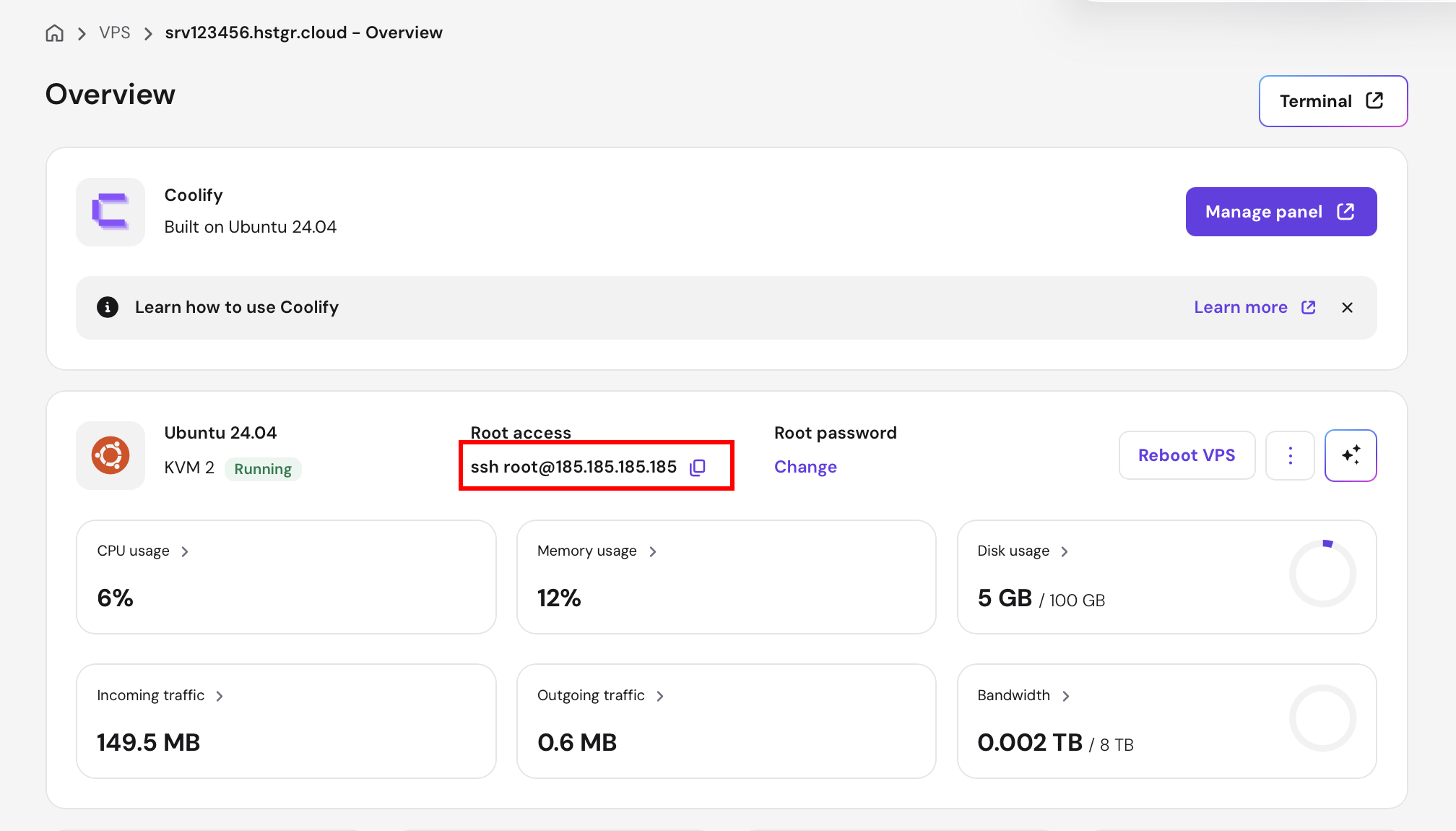Click srv123456.hstgr.cloud – Overview breadcrumb
Image resolution: width=1456 pixels, height=831 pixels.
pyautogui.click(x=303, y=33)
